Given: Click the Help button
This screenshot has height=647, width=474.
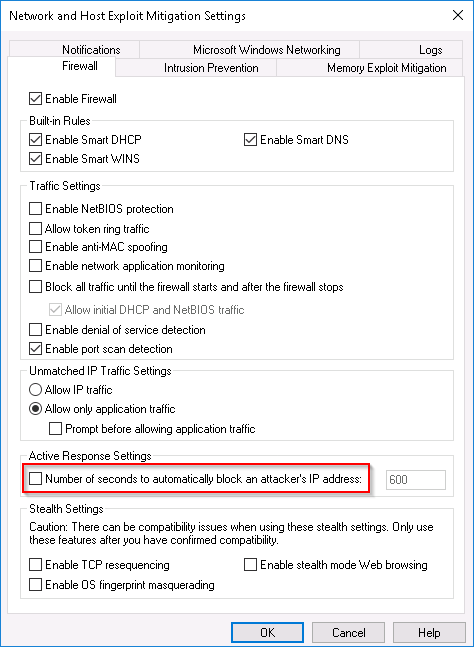Looking at the screenshot, I should coord(429,633).
